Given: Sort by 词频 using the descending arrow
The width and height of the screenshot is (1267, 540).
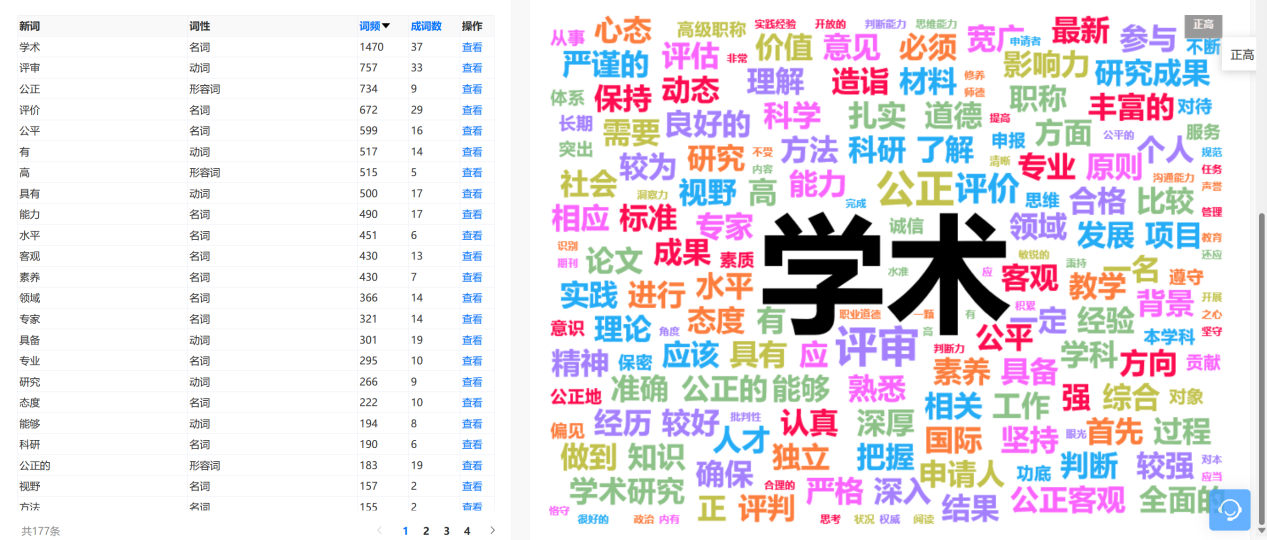Looking at the screenshot, I should pyautogui.click(x=386, y=26).
